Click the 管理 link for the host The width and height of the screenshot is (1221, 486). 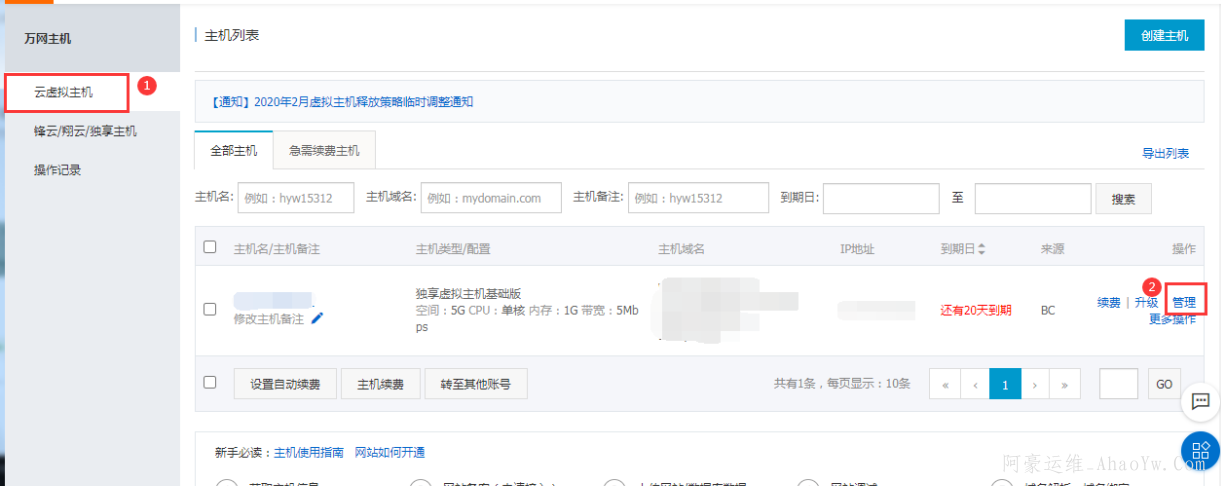[x=1183, y=302]
